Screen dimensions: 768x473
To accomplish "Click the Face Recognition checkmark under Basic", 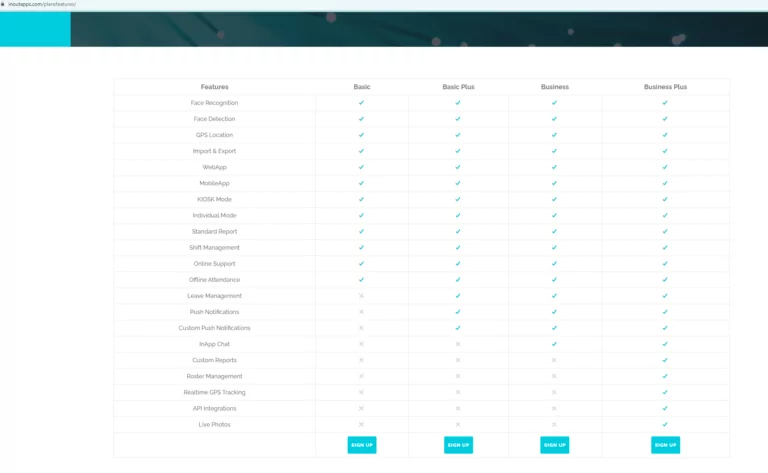I will [x=361, y=103].
